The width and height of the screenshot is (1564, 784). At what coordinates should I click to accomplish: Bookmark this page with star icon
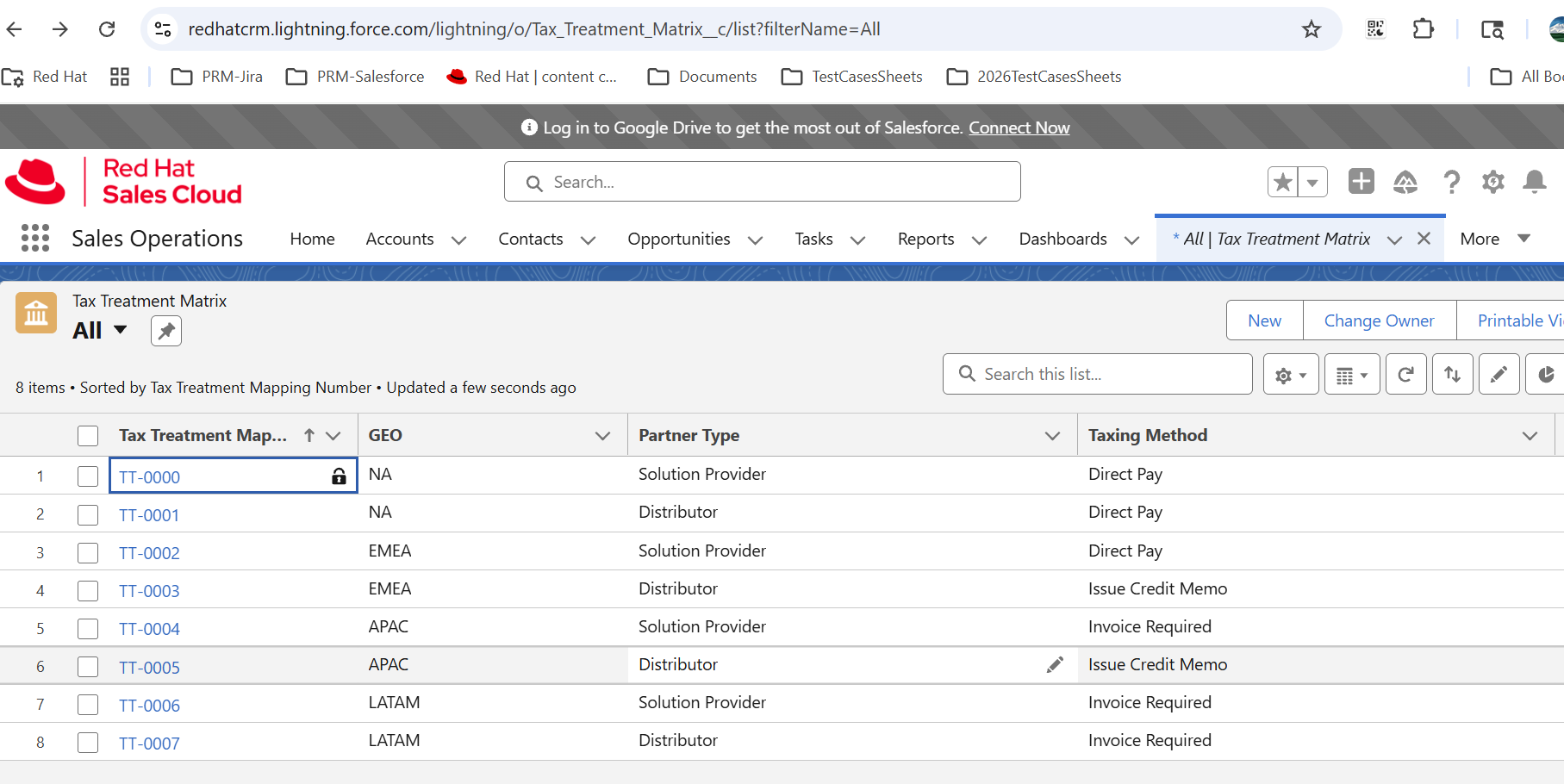1311,29
